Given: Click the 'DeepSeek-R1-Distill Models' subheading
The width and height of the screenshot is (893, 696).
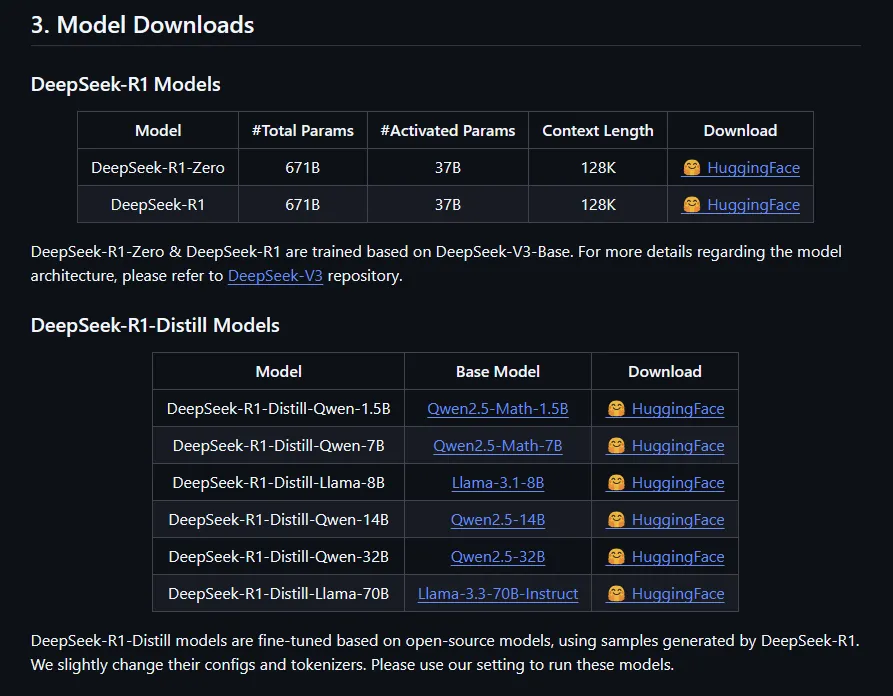Looking at the screenshot, I should tap(155, 325).
